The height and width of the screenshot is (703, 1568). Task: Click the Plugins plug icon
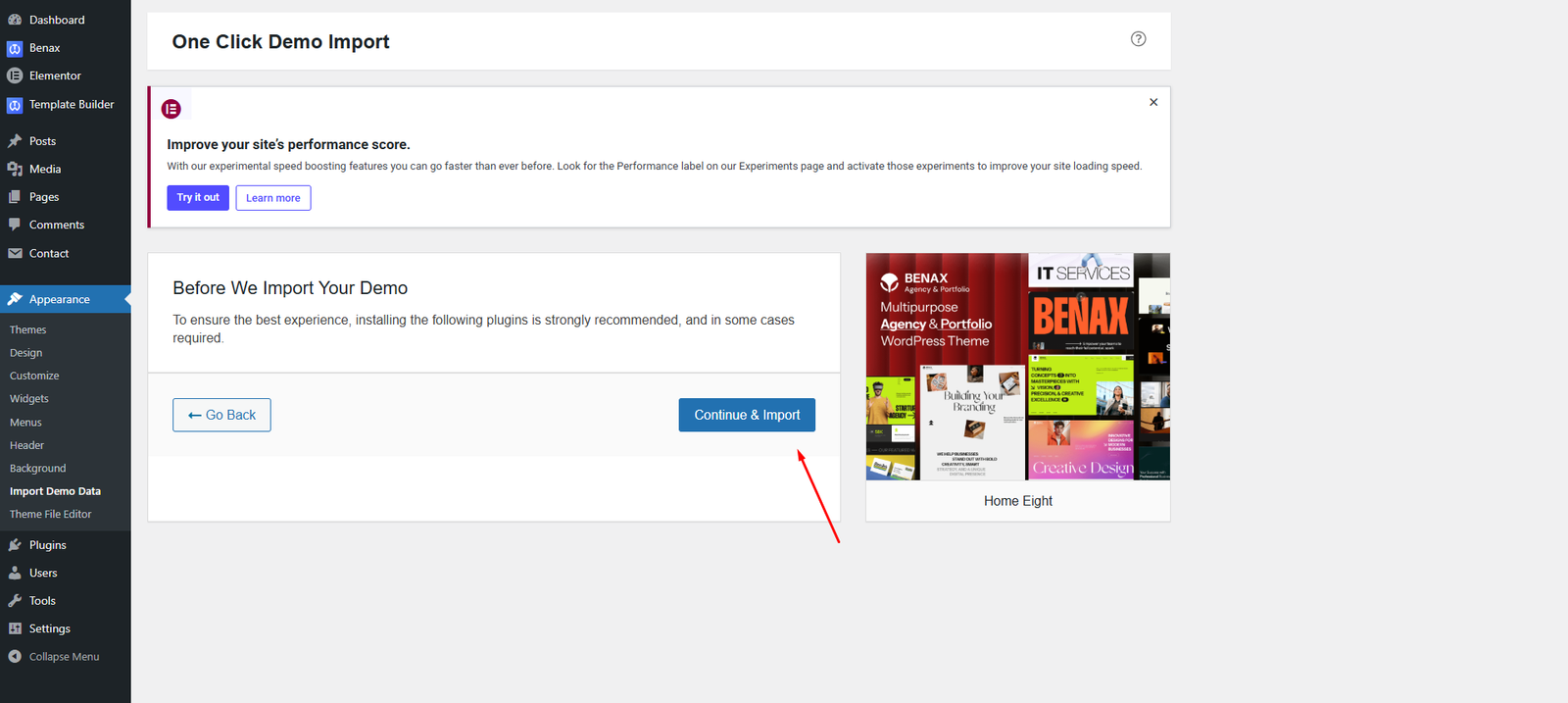pyautogui.click(x=15, y=545)
